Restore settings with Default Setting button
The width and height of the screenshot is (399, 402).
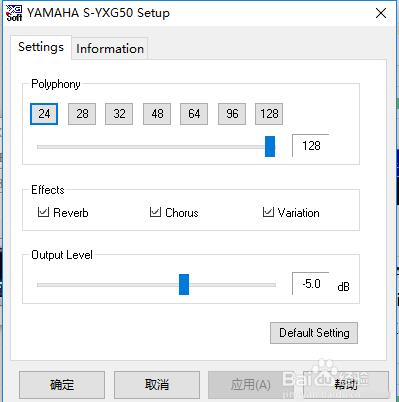pos(314,333)
